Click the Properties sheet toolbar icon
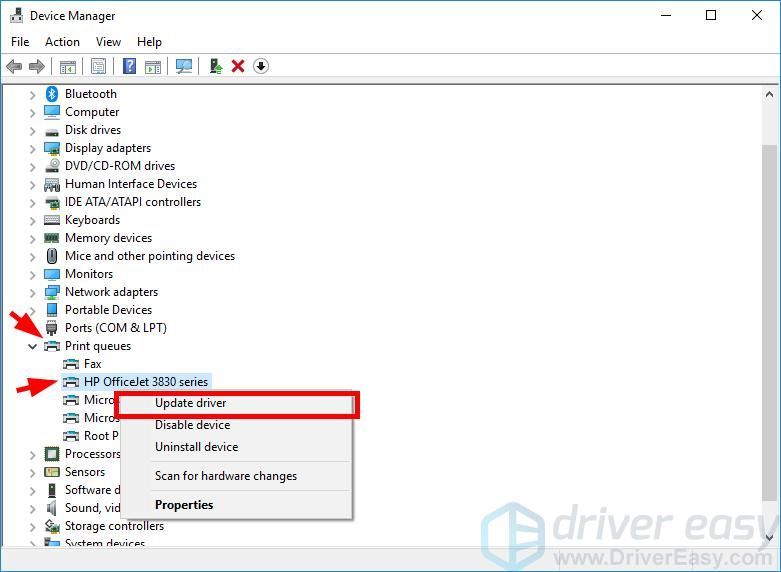 click(x=98, y=66)
